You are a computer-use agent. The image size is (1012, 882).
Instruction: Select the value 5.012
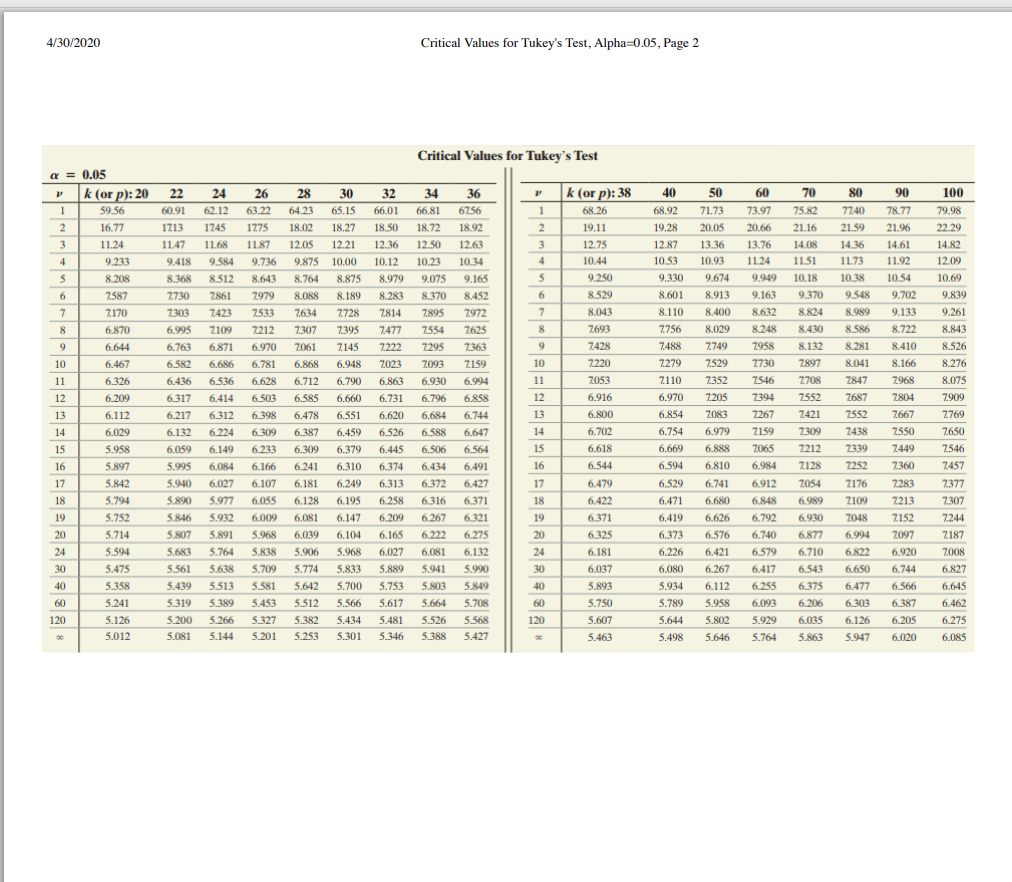pos(117,637)
